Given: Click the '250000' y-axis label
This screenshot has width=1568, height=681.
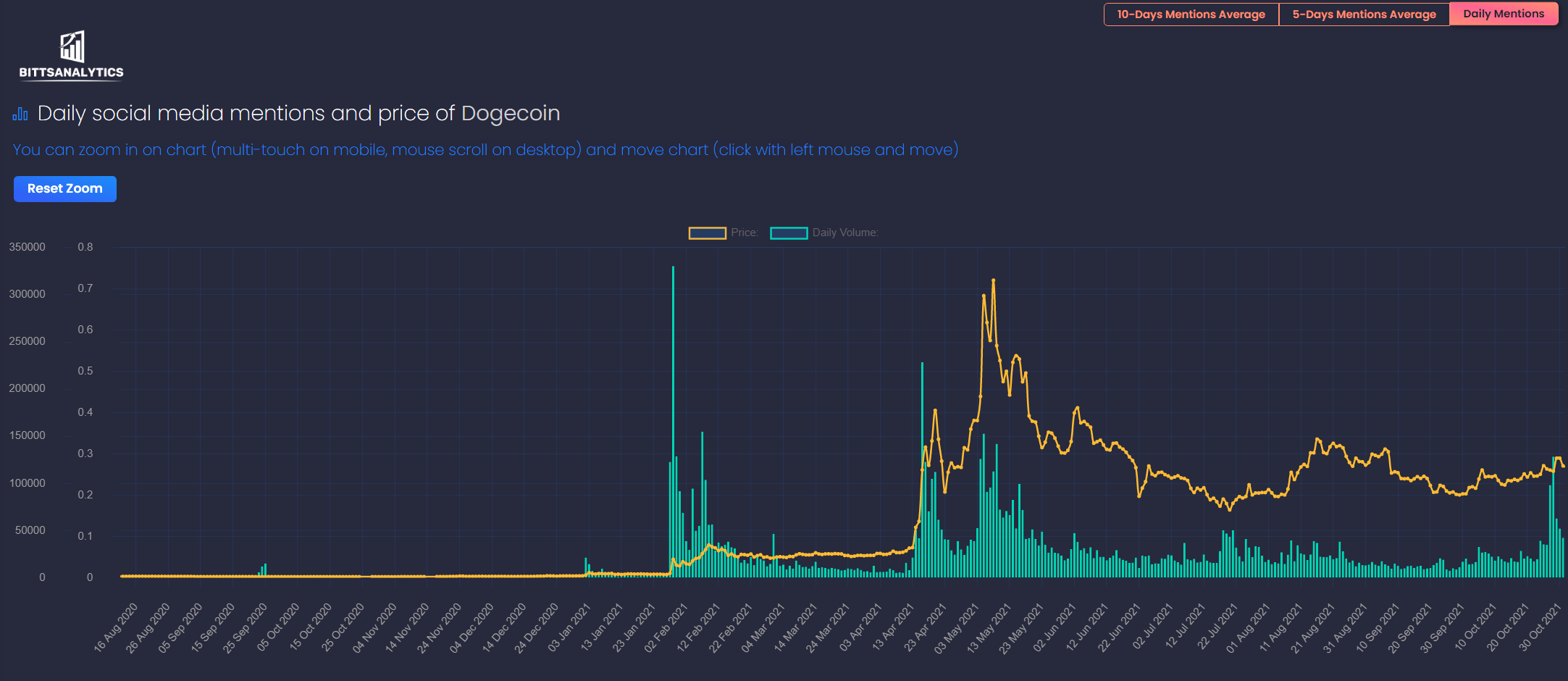Looking at the screenshot, I should click(x=27, y=341).
